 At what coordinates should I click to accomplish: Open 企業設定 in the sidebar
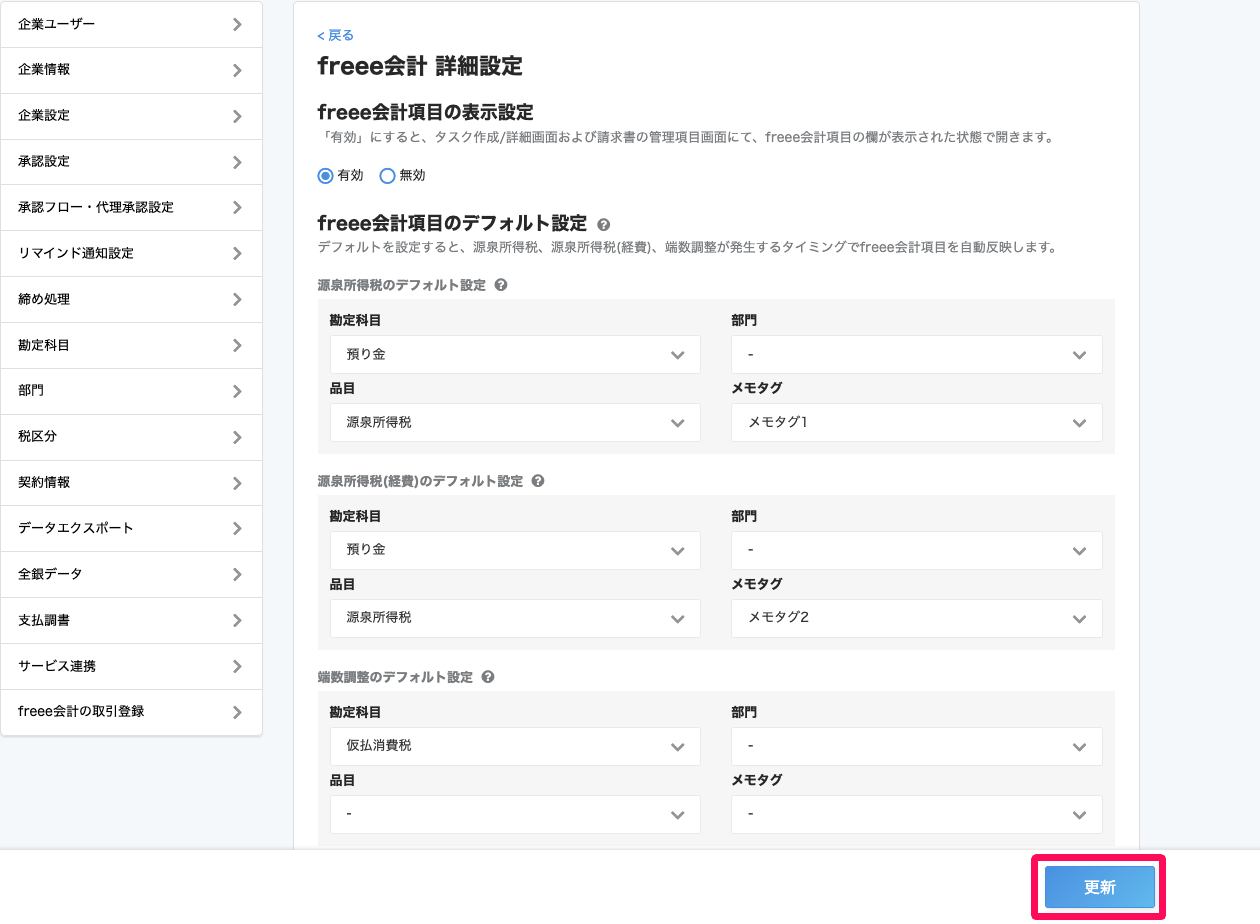pyautogui.click(x=131, y=116)
